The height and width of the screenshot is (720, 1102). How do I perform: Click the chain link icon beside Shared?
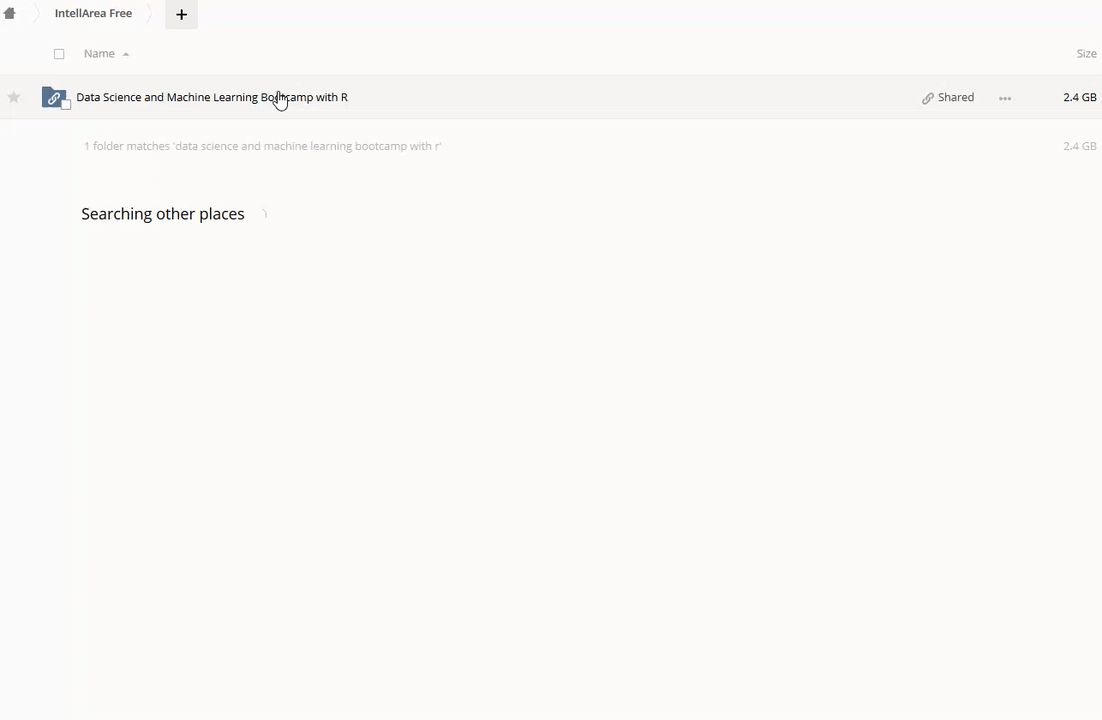[x=928, y=98]
